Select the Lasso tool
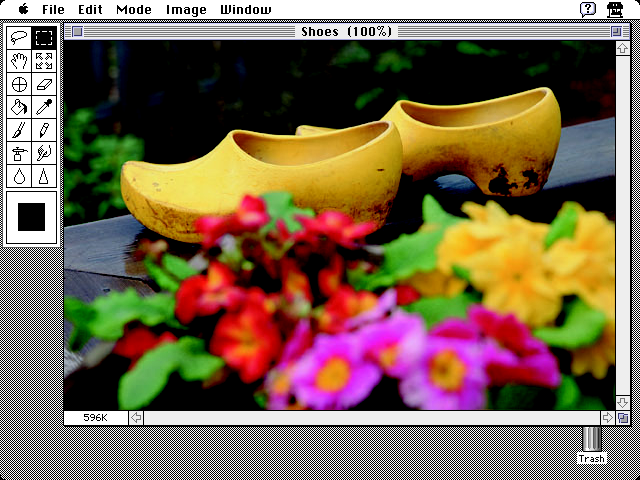Image resolution: width=640 pixels, height=480 pixels. coord(18,38)
